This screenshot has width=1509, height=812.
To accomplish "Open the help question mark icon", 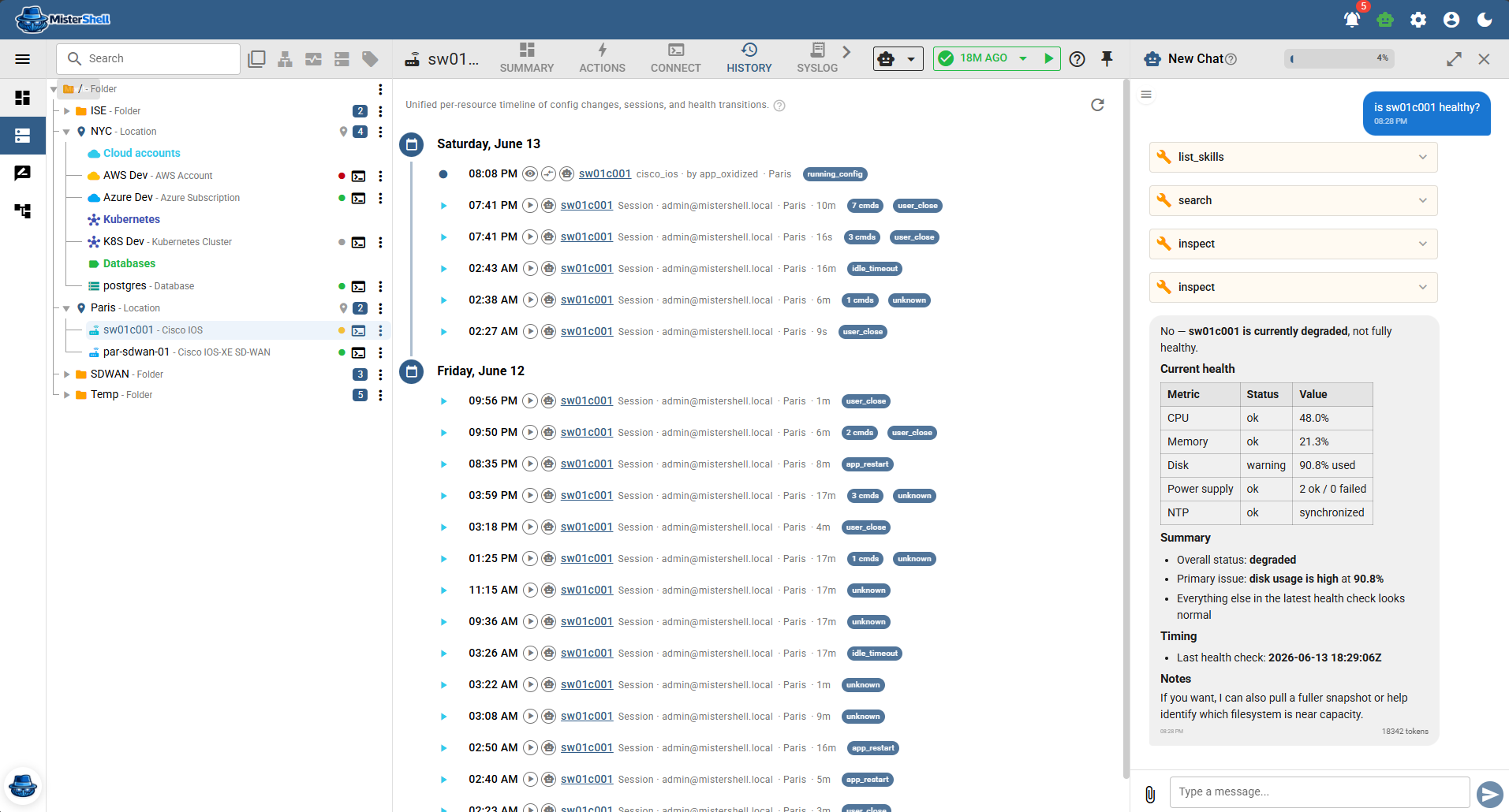I will 1078,59.
